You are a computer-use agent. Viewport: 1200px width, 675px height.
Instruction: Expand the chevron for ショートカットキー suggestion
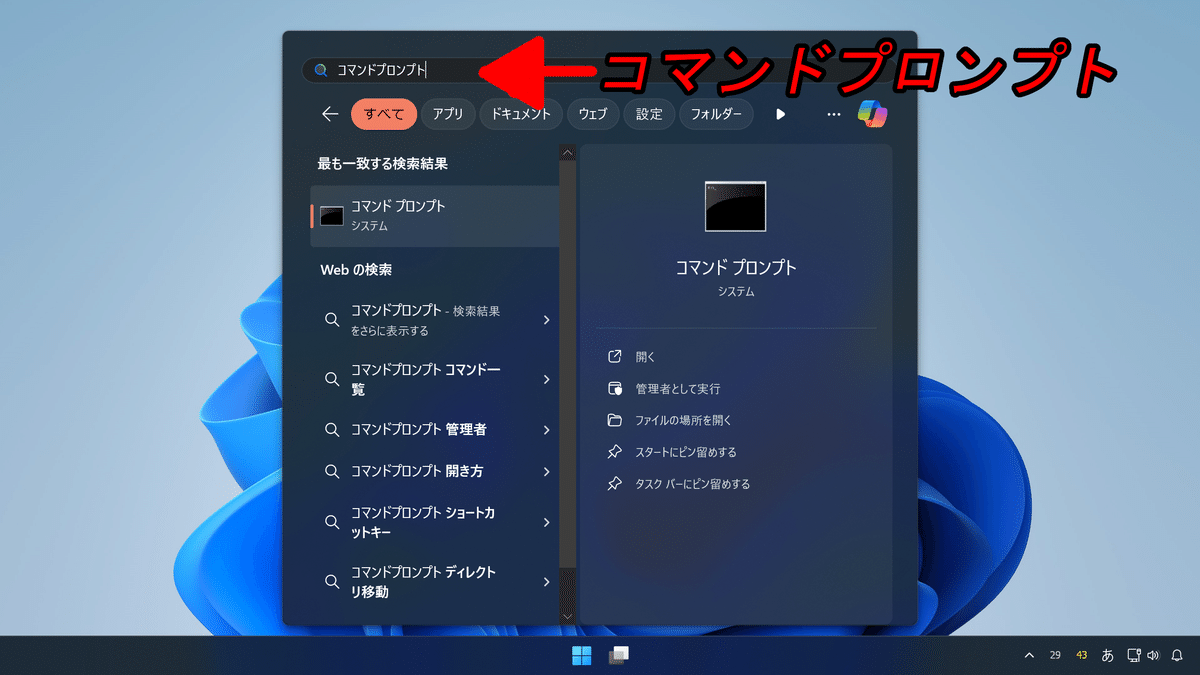(x=546, y=522)
